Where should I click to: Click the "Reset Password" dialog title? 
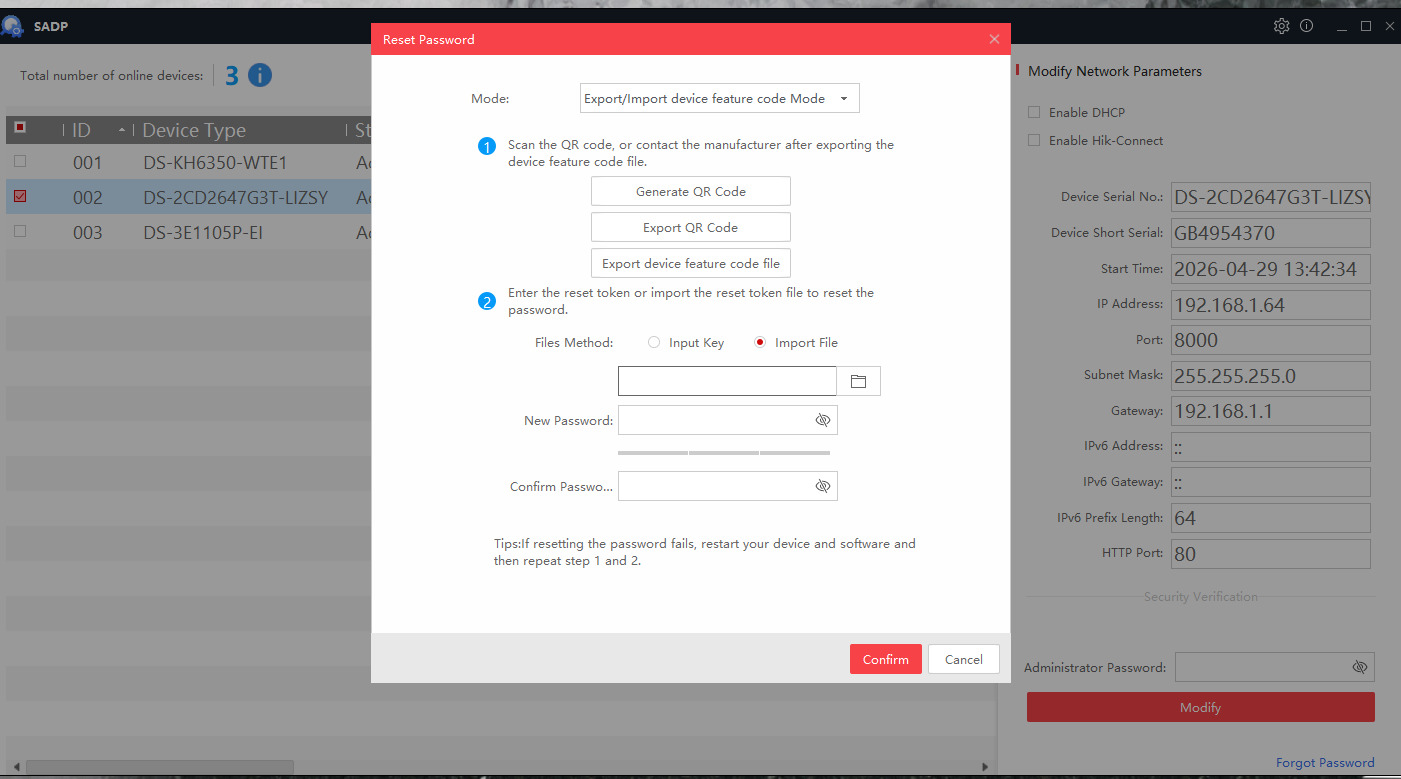[x=429, y=39]
